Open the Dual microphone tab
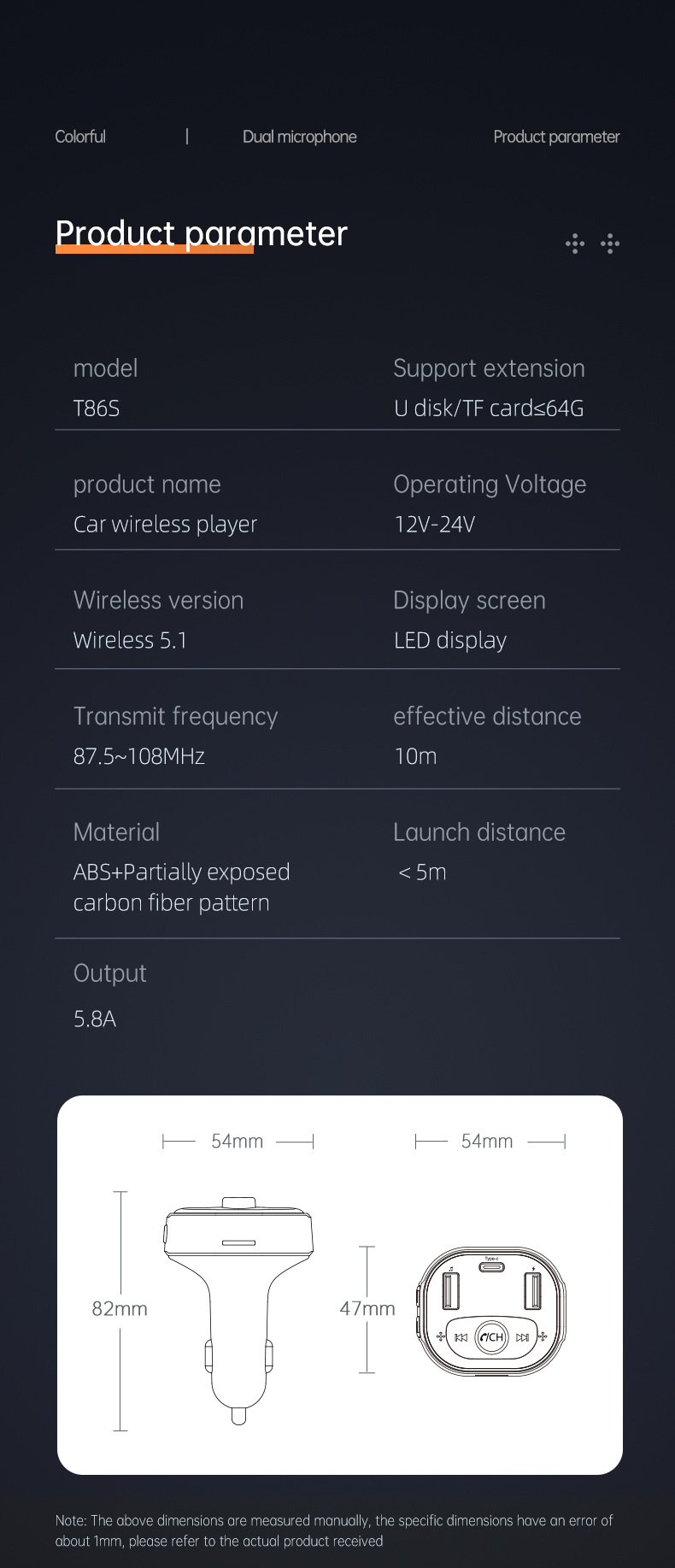675x1568 pixels. tap(299, 137)
